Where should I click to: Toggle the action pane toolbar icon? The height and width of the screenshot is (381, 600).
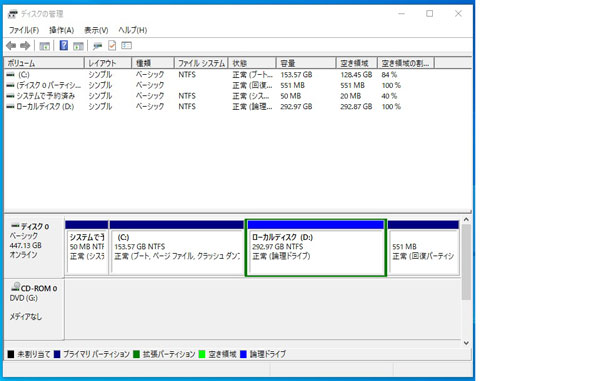pyautogui.click(x=78, y=46)
